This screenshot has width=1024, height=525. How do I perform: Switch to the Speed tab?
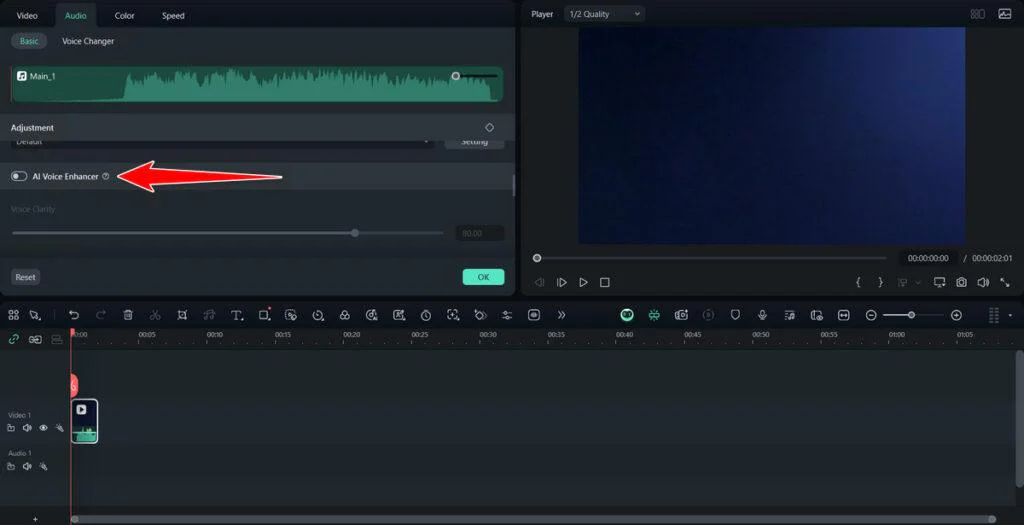tap(173, 15)
